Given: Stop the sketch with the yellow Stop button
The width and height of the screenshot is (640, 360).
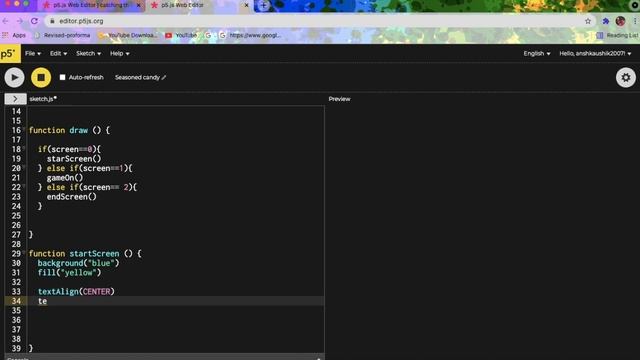Looking at the screenshot, I should pos(41,77).
